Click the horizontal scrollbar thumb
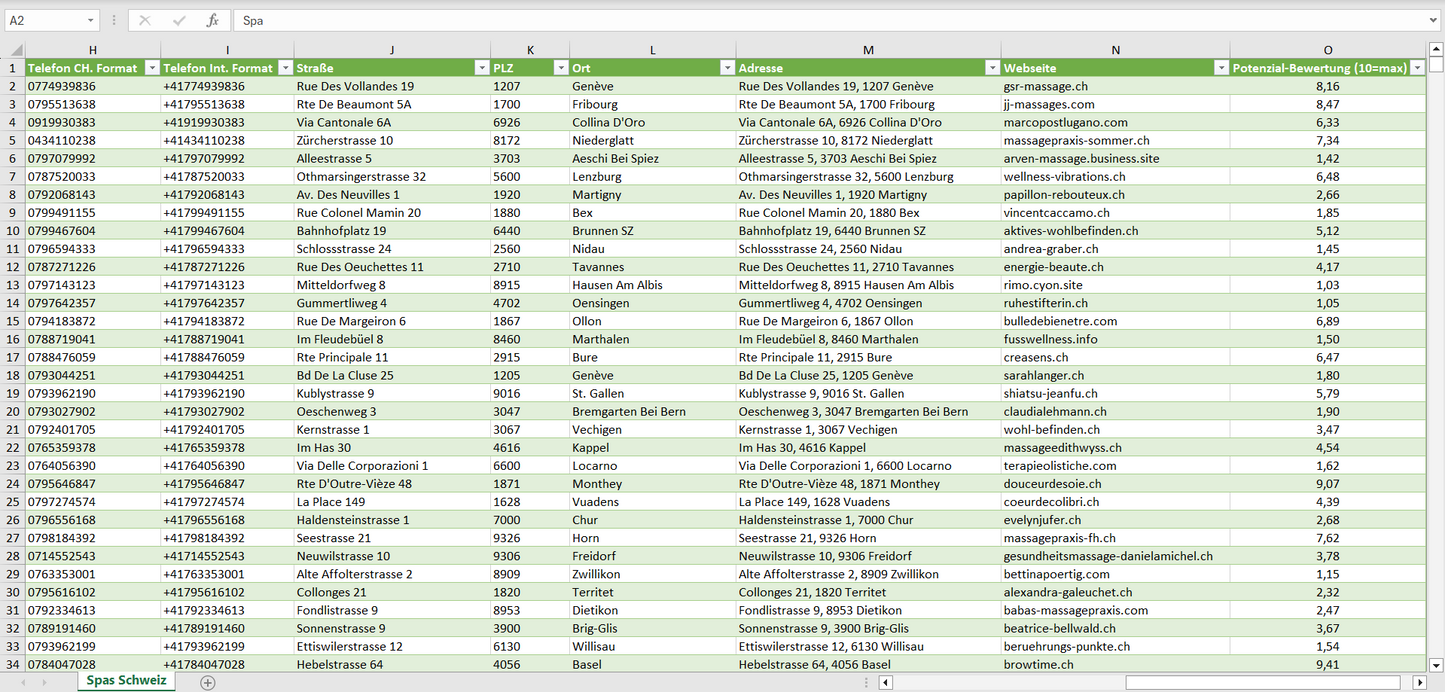The image size is (1445, 692). 1267,682
